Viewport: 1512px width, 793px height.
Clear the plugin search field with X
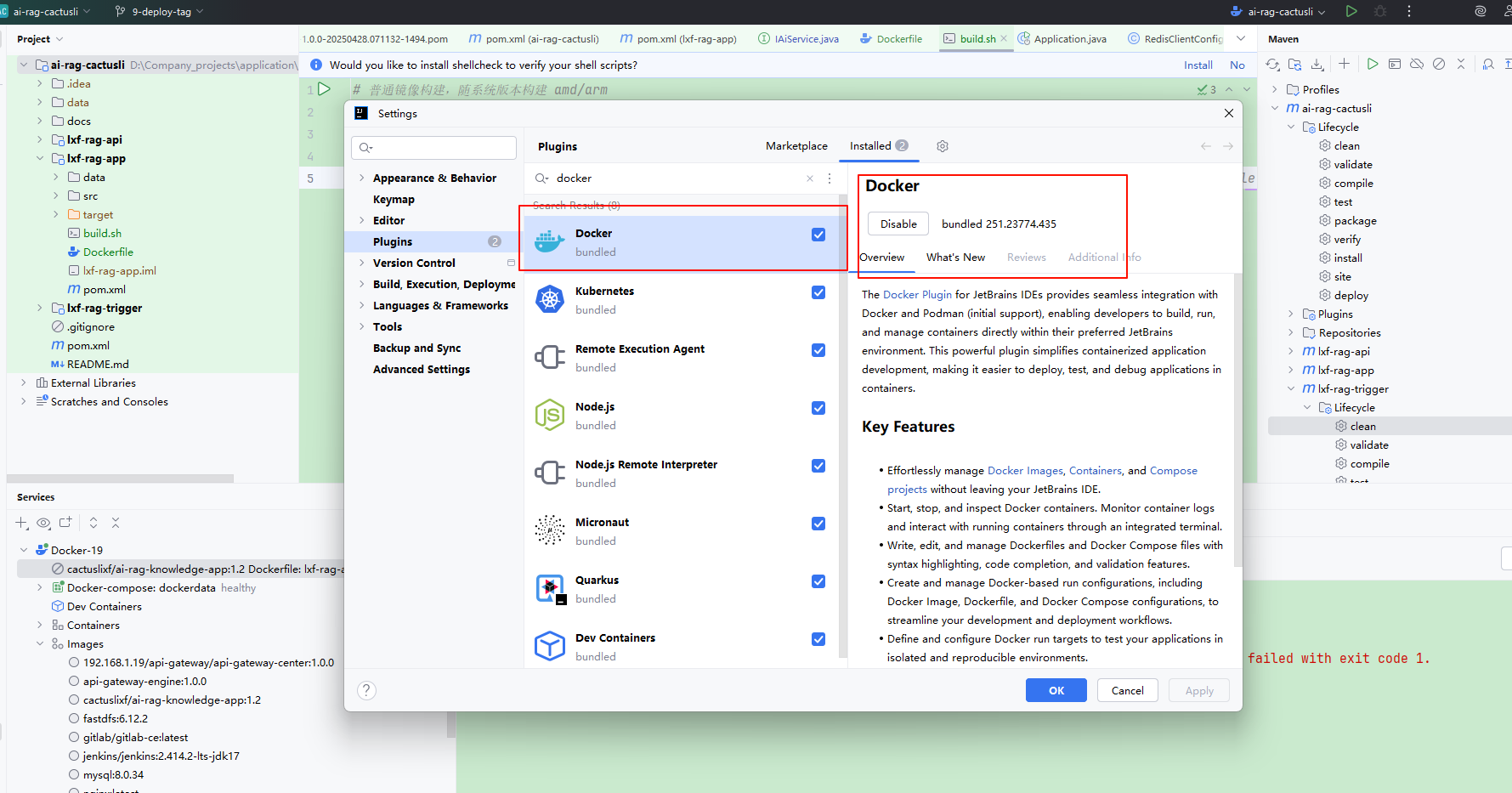pos(810,178)
